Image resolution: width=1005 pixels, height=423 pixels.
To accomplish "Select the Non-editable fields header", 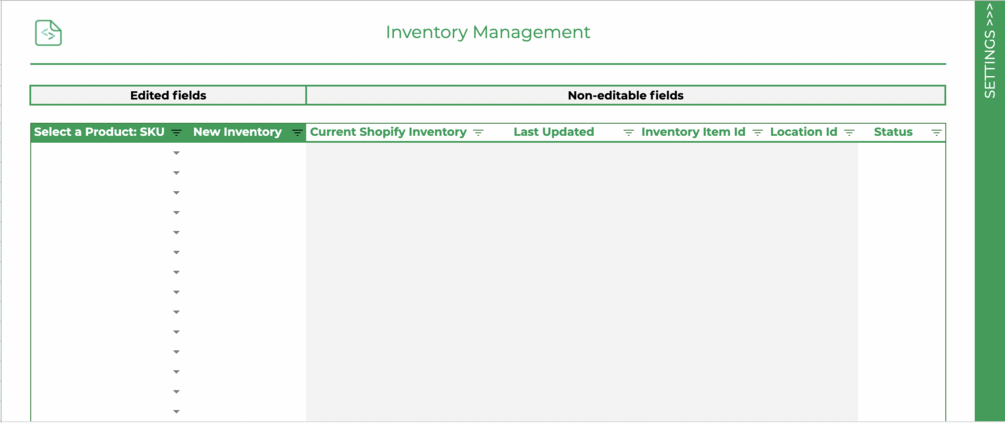I will pyautogui.click(x=625, y=96).
